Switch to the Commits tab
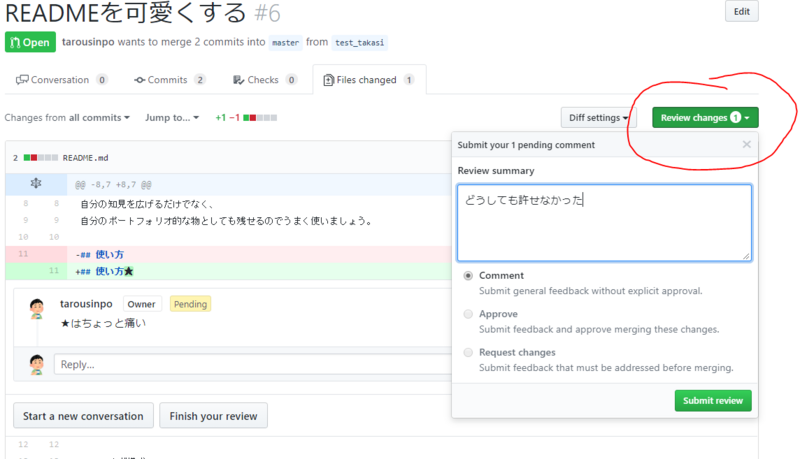The image size is (800, 459). (169, 80)
